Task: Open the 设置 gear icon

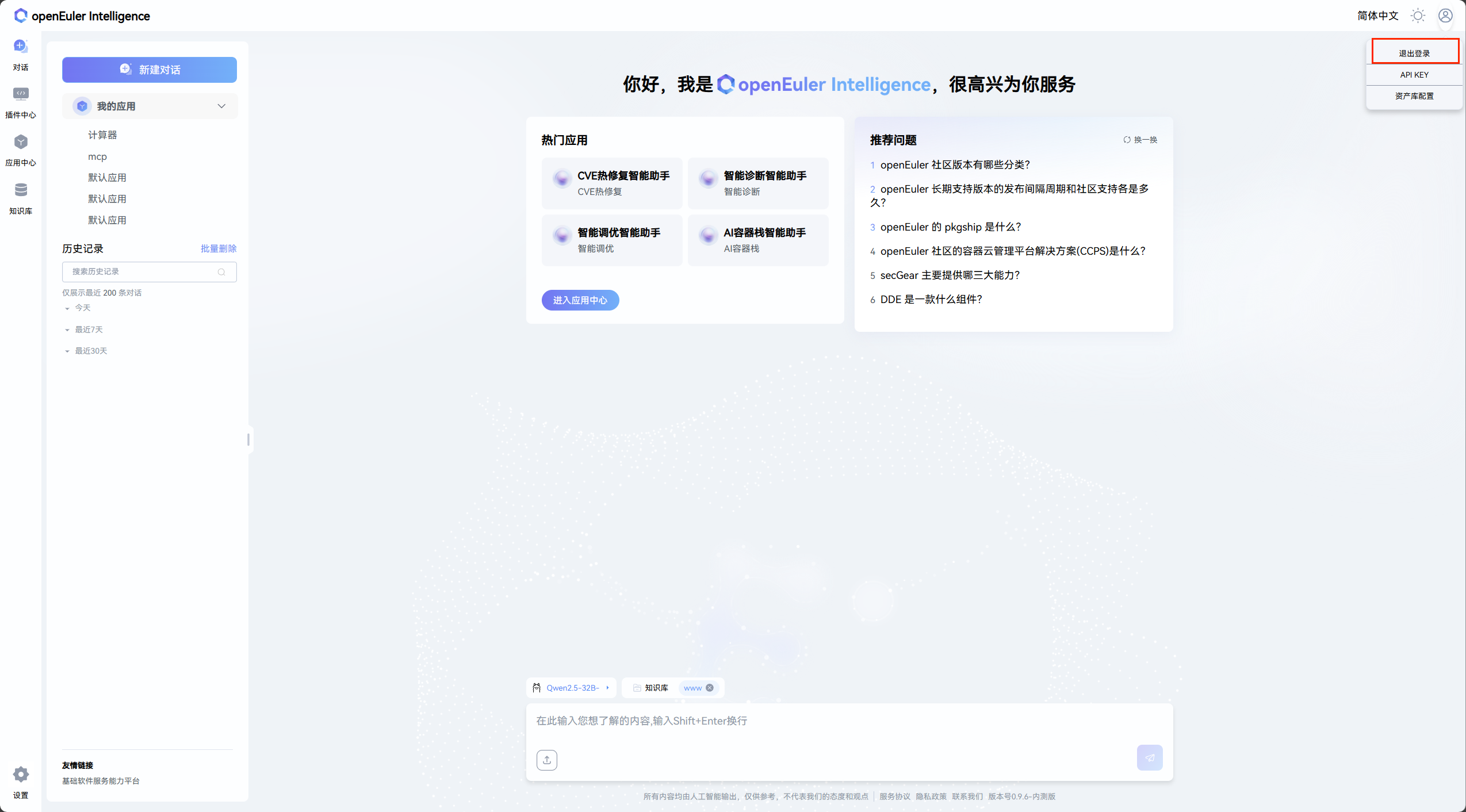Action: coord(21,775)
